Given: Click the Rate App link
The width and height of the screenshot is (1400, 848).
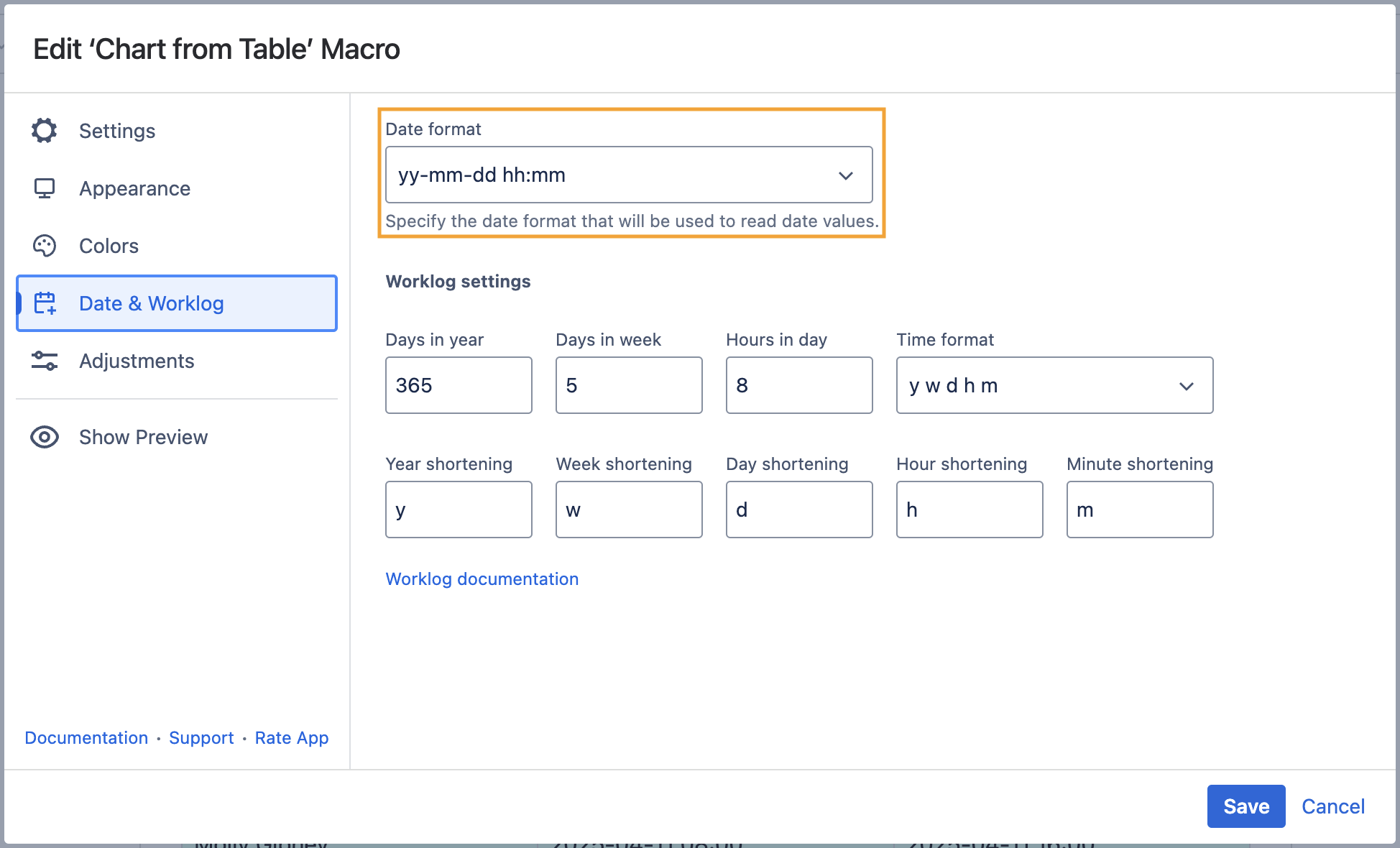Looking at the screenshot, I should click(291, 738).
